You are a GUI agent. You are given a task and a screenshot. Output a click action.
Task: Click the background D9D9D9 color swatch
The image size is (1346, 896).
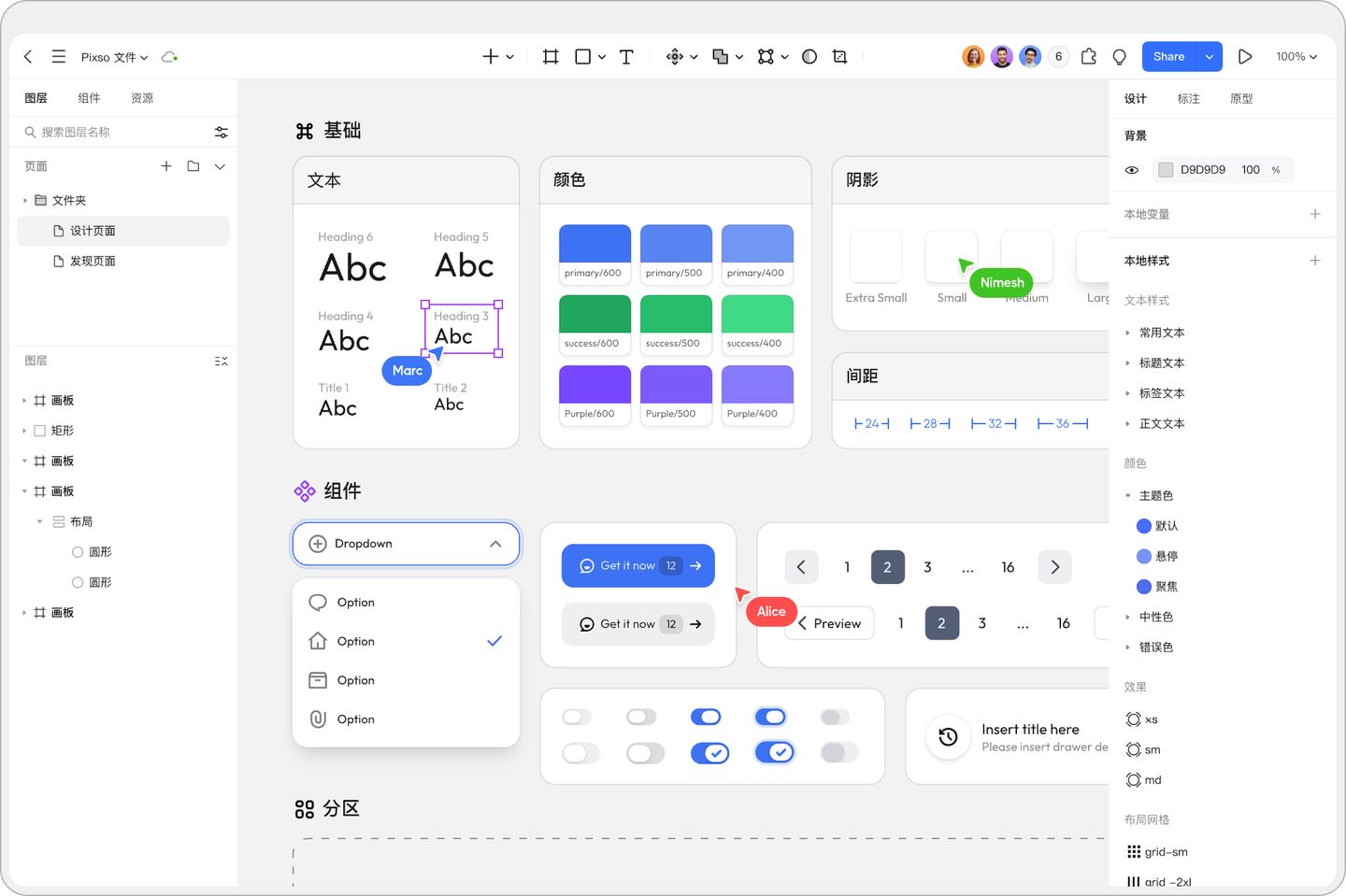click(x=1166, y=170)
